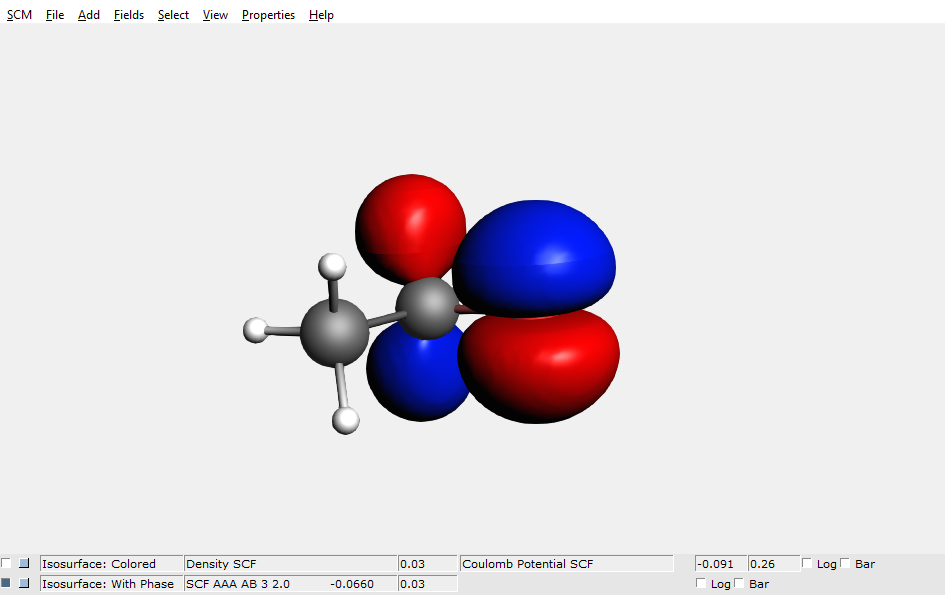Open the Isosurface: Colored type dropdown
945x595 pixels.
[110, 563]
